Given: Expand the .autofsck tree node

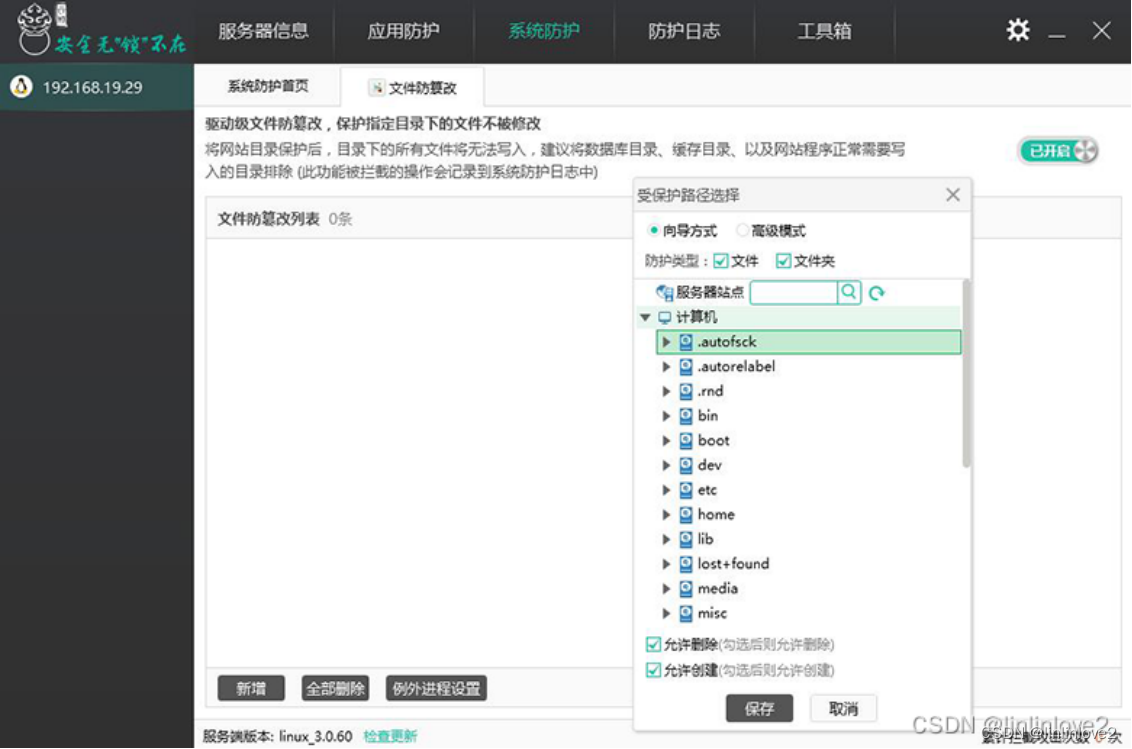Looking at the screenshot, I should (666, 342).
